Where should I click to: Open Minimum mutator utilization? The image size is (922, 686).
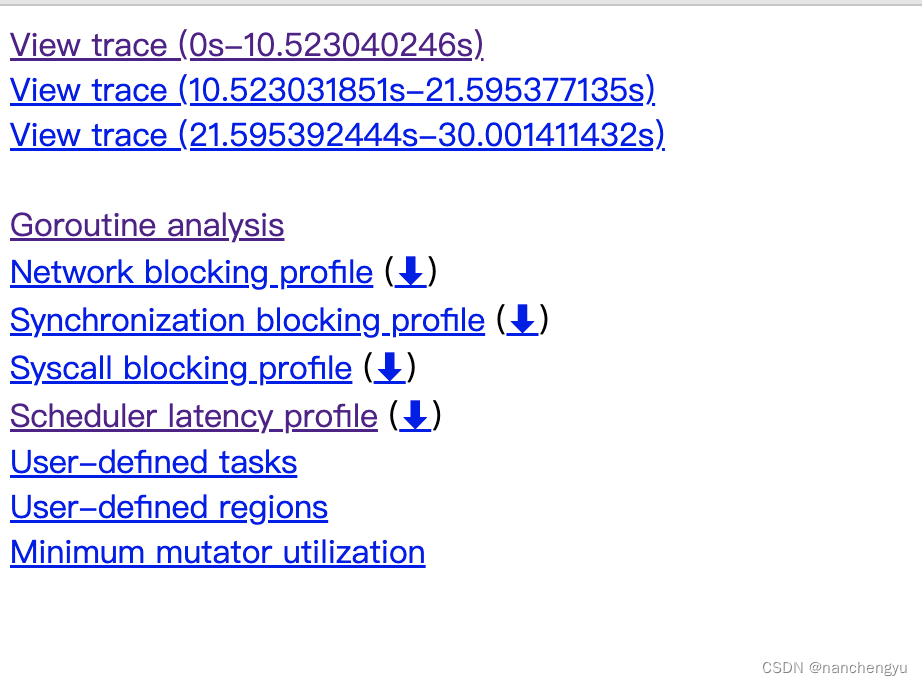217,552
